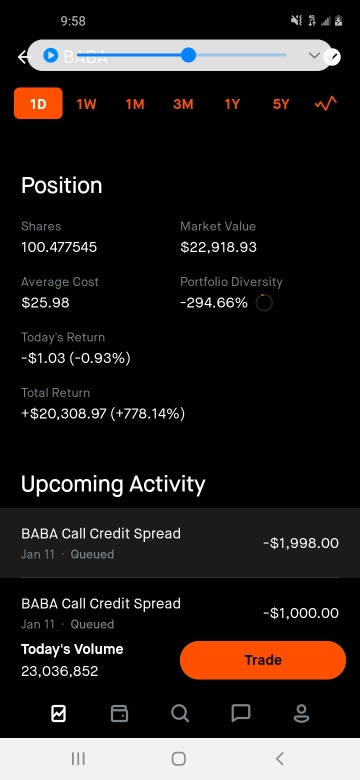Open the wallet cash tab icon
The width and height of the screenshot is (360, 780).
(119, 714)
